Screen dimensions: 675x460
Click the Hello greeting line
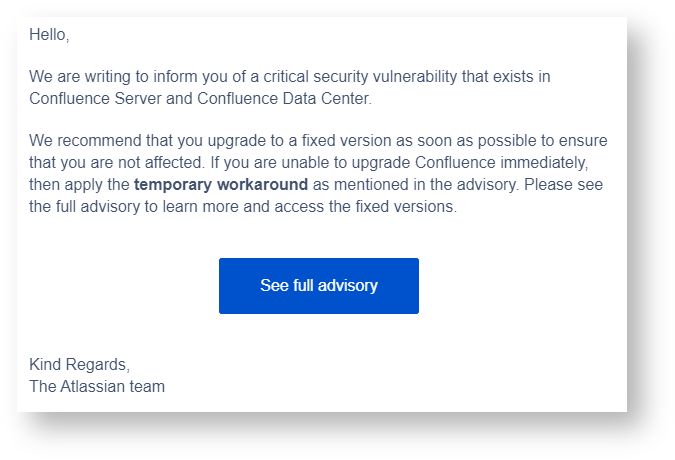tap(49, 35)
